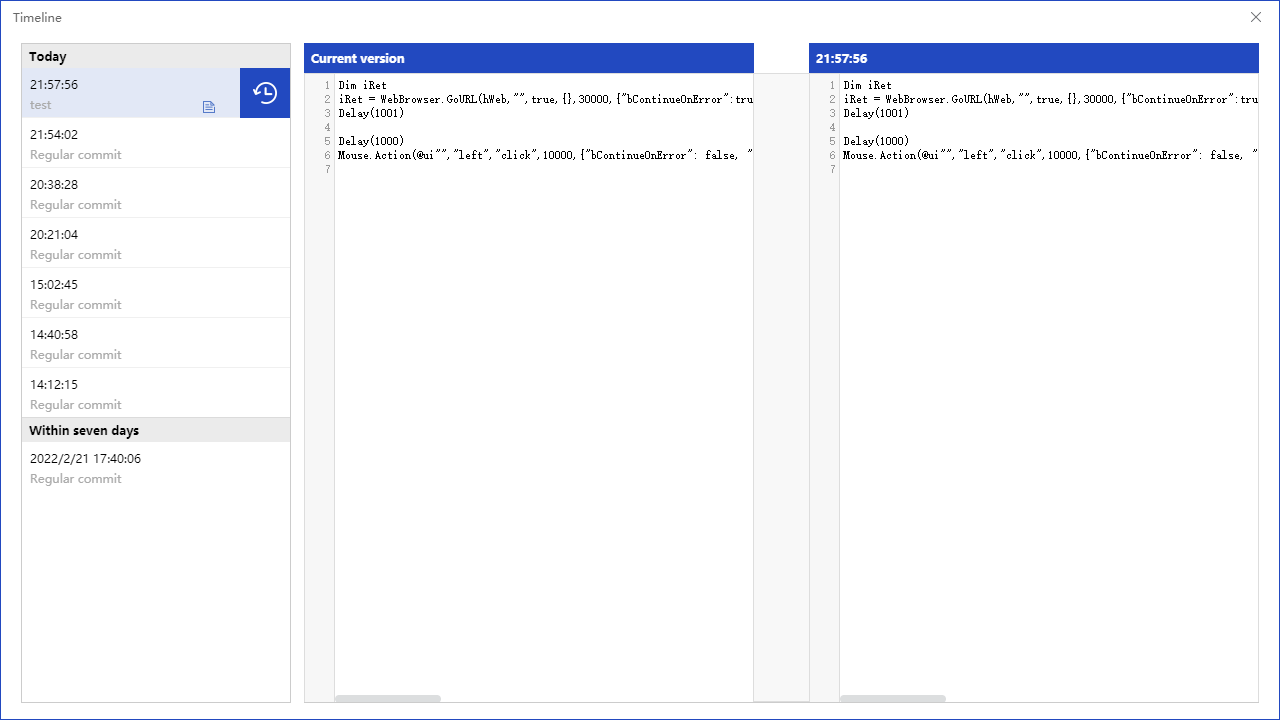Click WebBrowser.GoURL line in Current version

click(545, 99)
